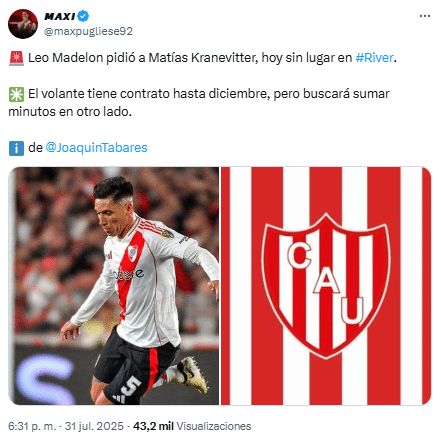
Task: Click the green sparkle emoji
Action: pyautogui.click(x=16, y=94)
